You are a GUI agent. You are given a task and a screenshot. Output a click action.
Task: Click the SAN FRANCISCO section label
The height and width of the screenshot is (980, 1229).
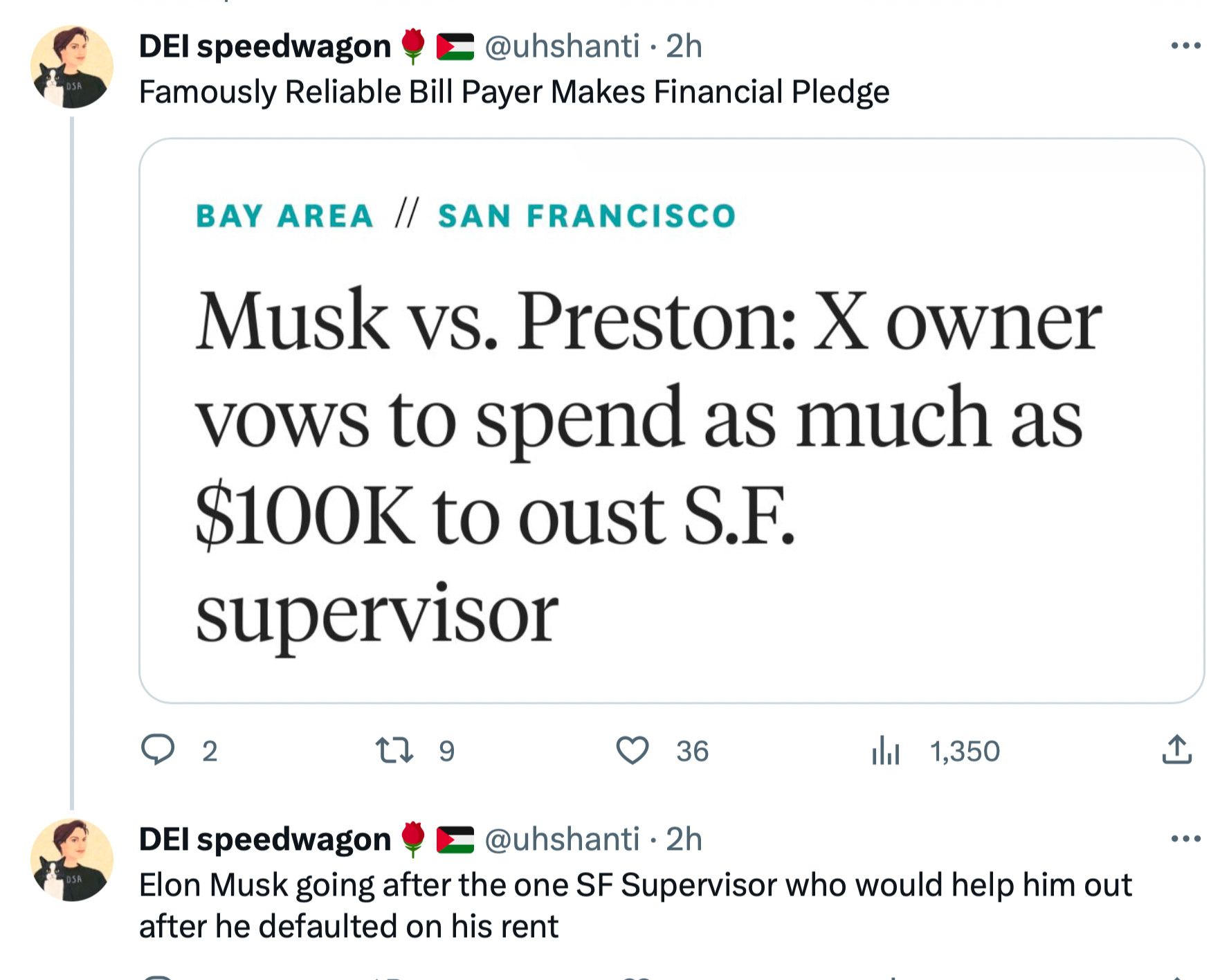tap(587, 216)
